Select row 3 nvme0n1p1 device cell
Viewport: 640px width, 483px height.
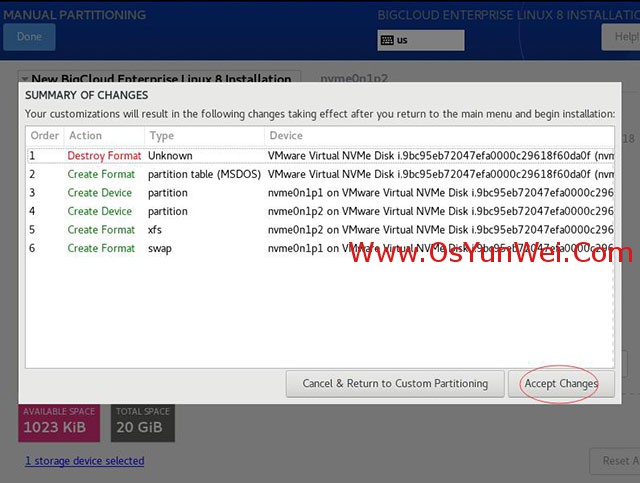coord(440,193)
